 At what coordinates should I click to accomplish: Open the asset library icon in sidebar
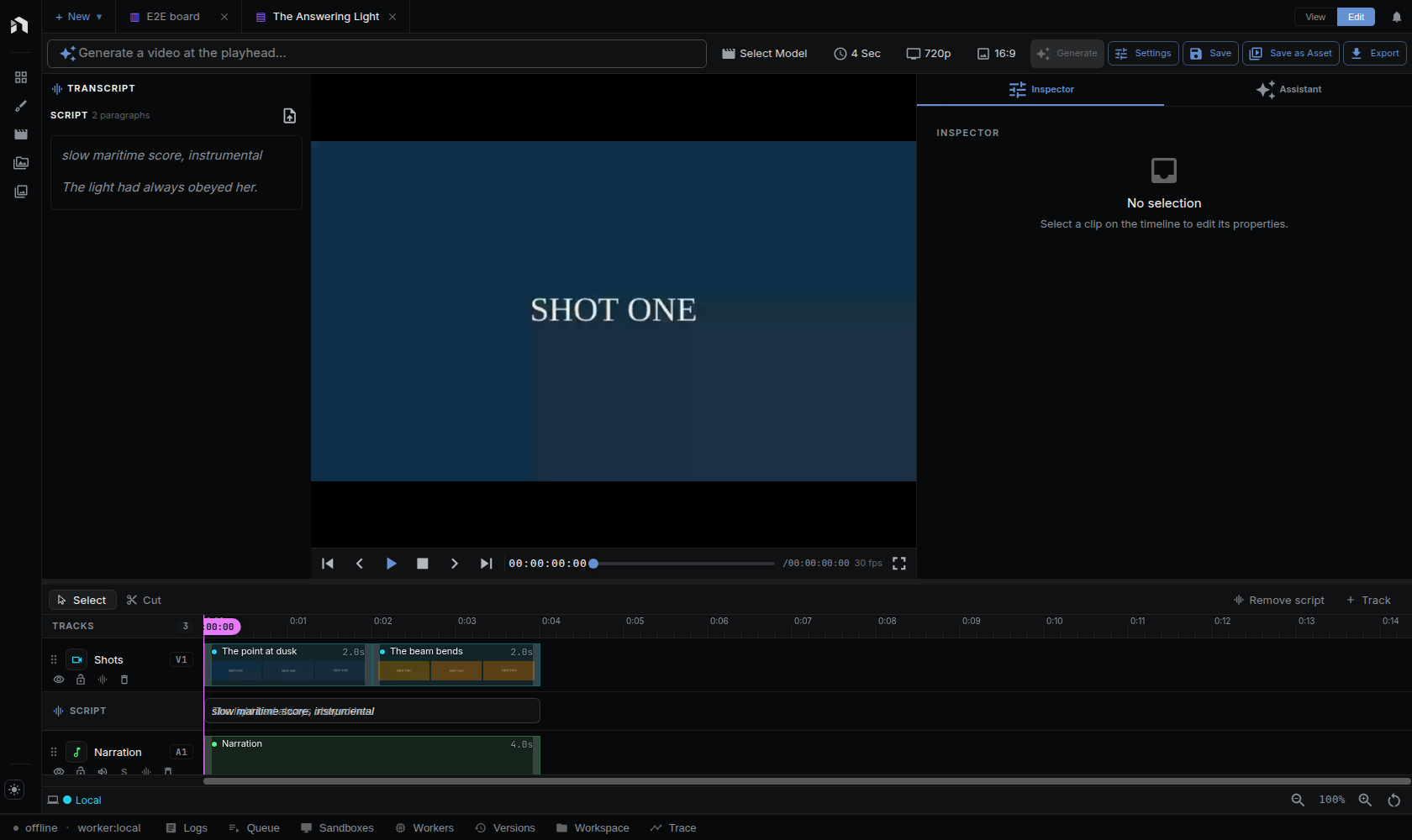point(21,192)
